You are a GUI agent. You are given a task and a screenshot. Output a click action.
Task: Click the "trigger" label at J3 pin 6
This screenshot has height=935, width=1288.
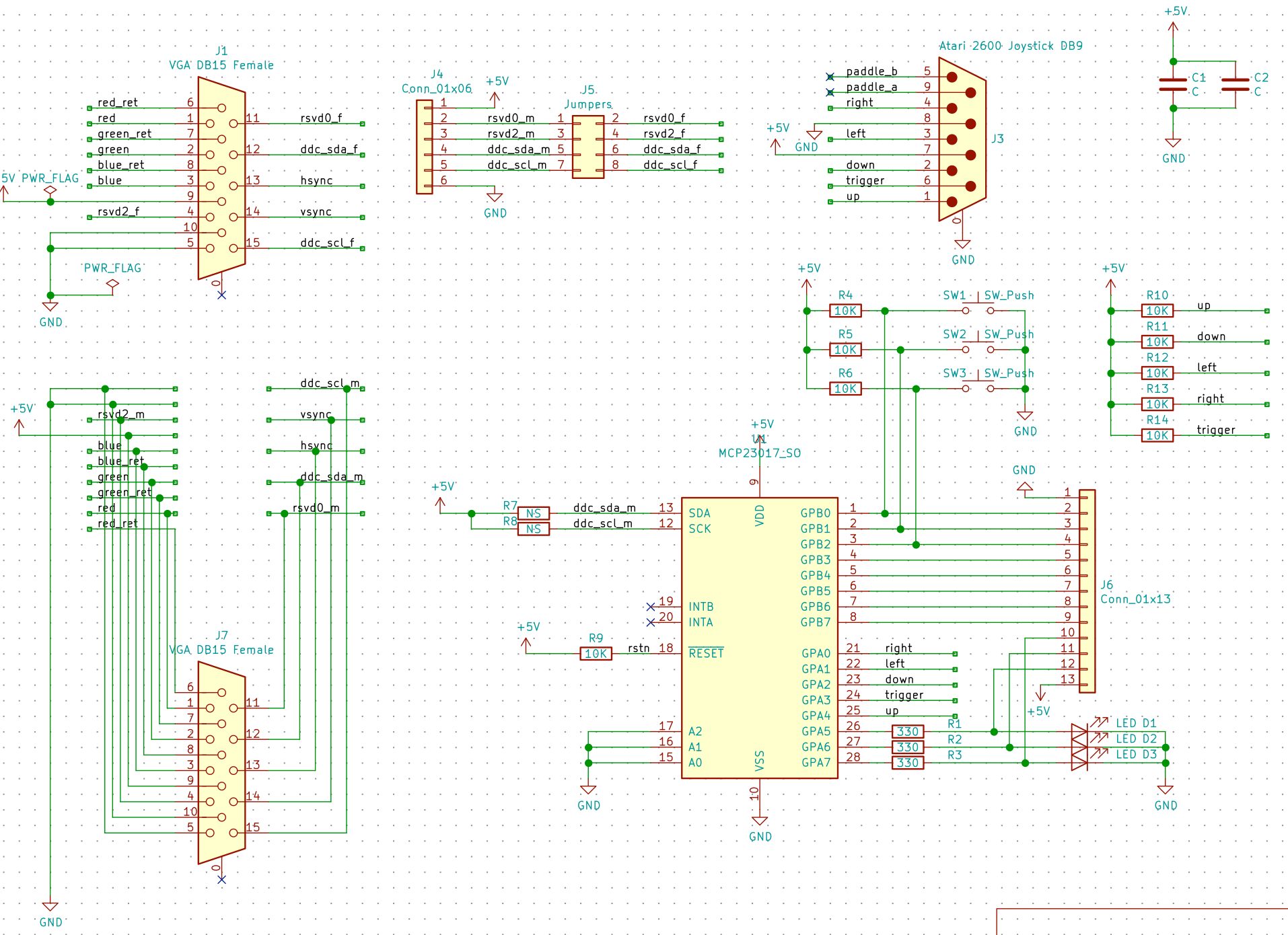[865, 180]
